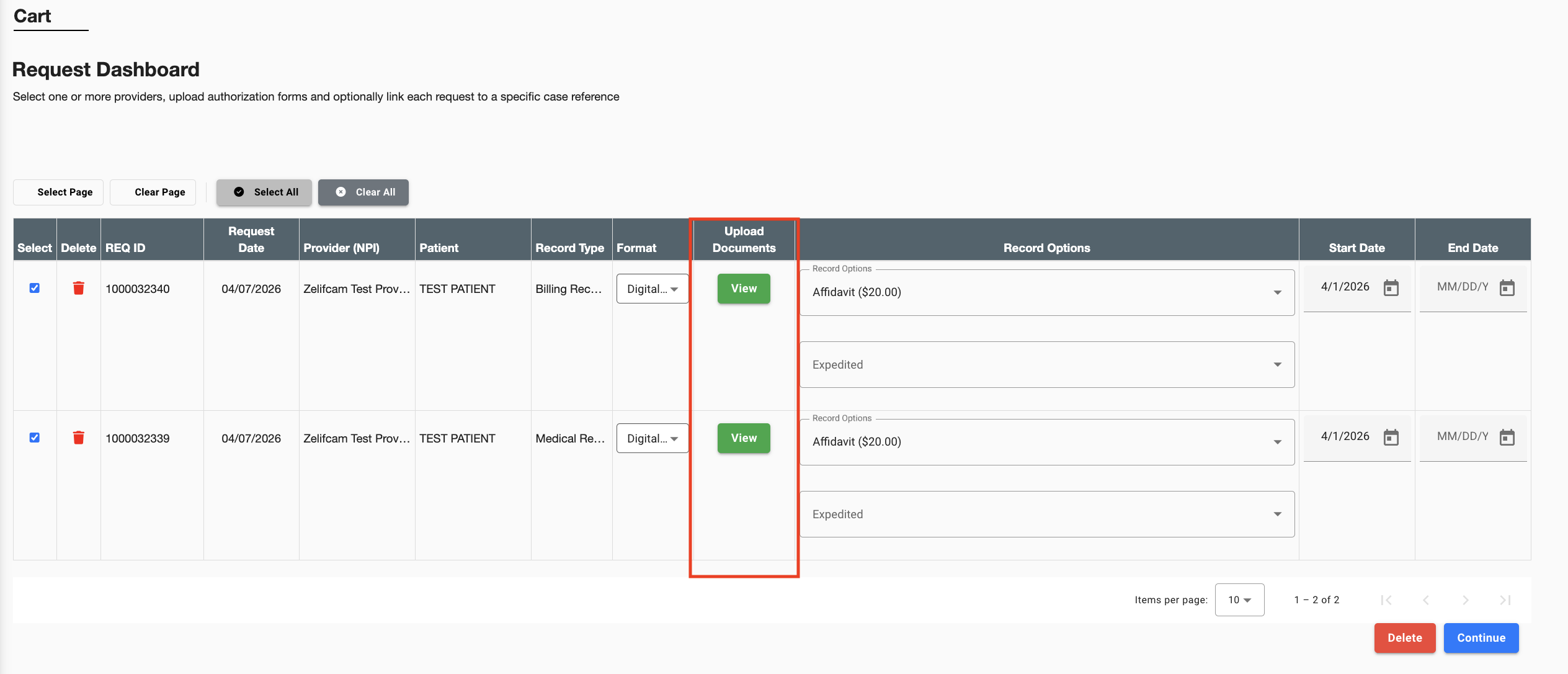Uncheck the checkbox for request 1000032340
Viewport: 1568px width, 674px height.
(35, 288)
